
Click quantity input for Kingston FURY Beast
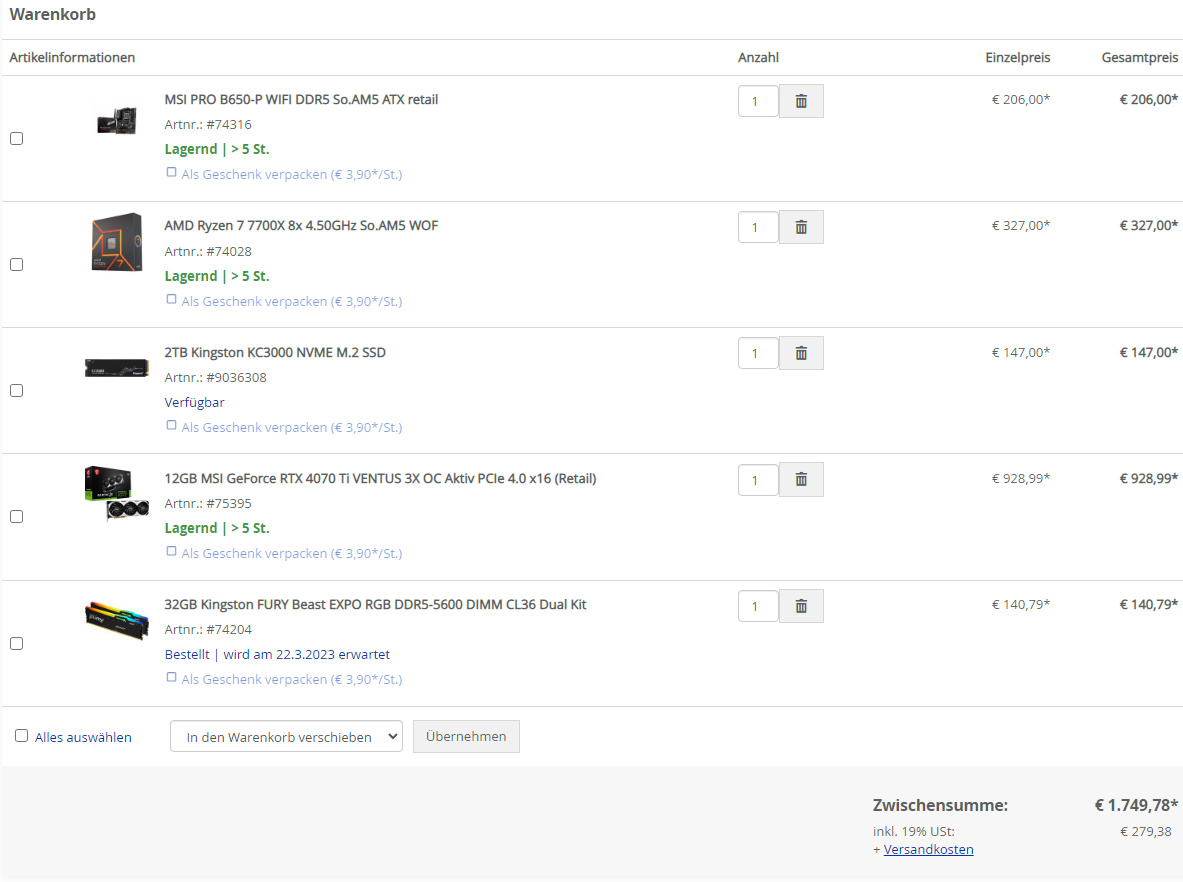(757, 606)
